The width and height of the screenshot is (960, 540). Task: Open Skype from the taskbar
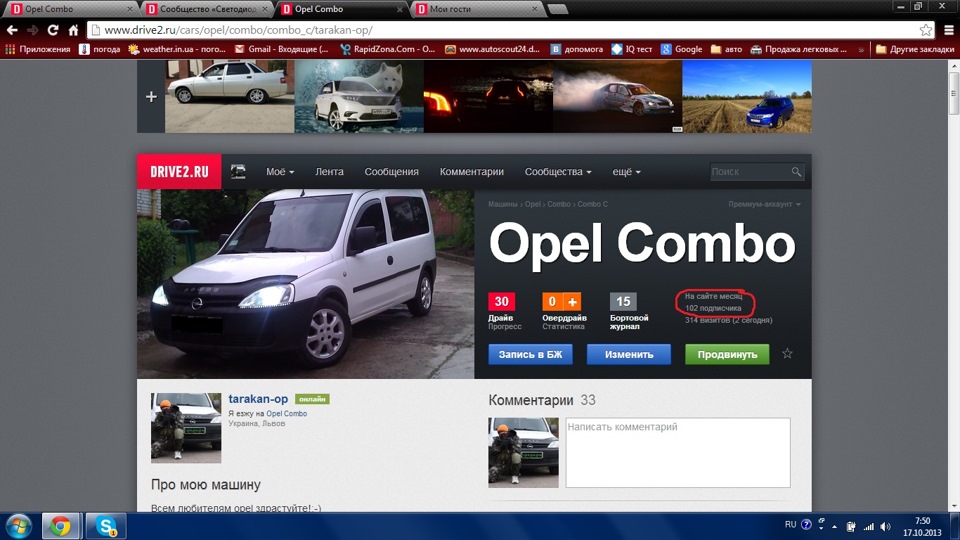coord(106,526)
